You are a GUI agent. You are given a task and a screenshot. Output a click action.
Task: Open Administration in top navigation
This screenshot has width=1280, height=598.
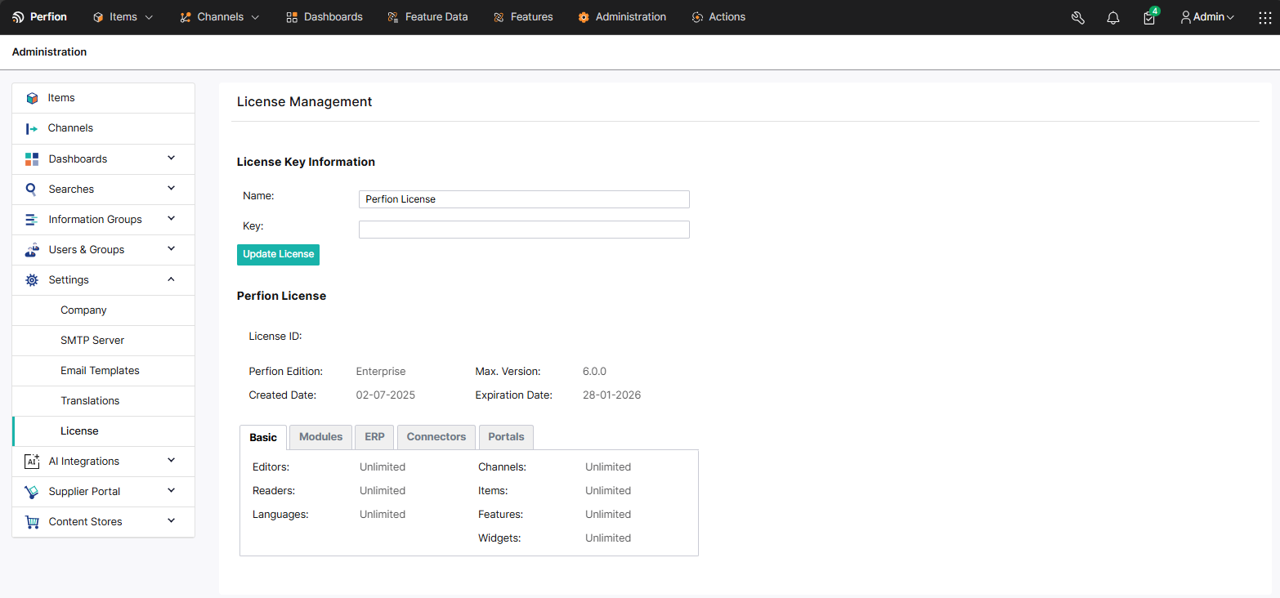622,17
